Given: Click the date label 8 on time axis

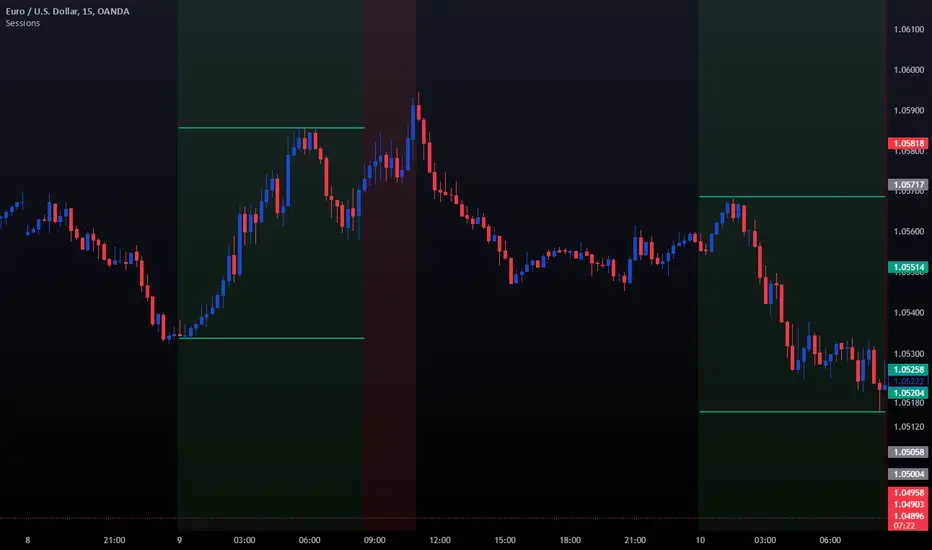Looking at the screenshot, I should [x=27, y=540].
